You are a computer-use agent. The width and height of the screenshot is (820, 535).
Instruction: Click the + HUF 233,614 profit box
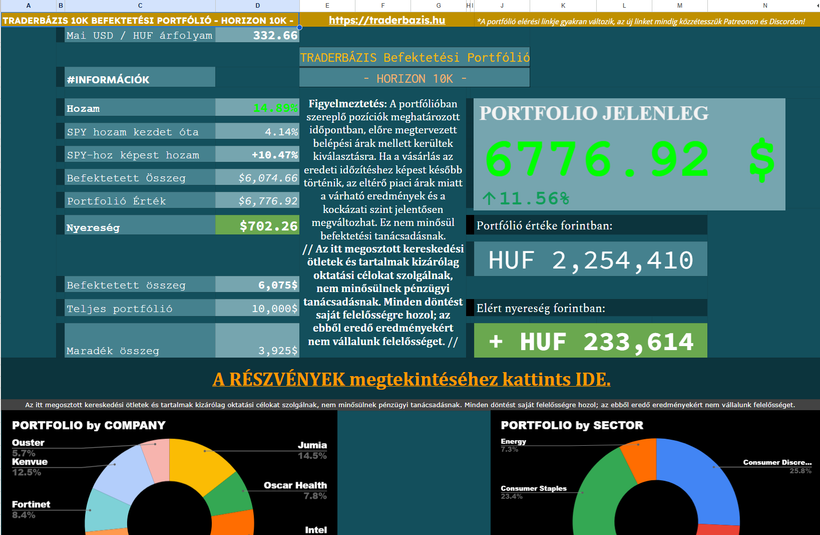[x=590, y=340]
